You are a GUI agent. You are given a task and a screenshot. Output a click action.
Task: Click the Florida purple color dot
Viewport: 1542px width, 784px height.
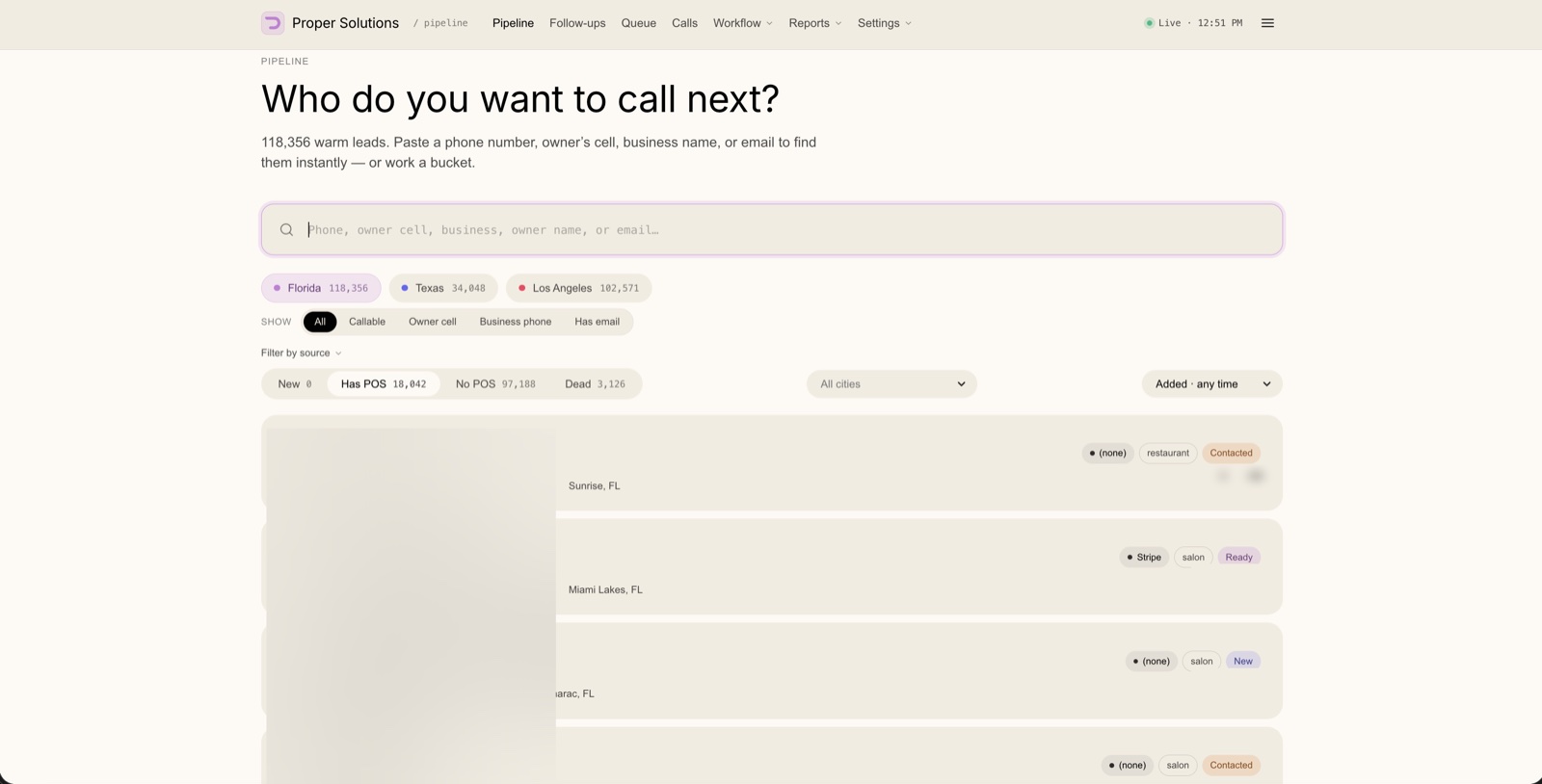277,288
